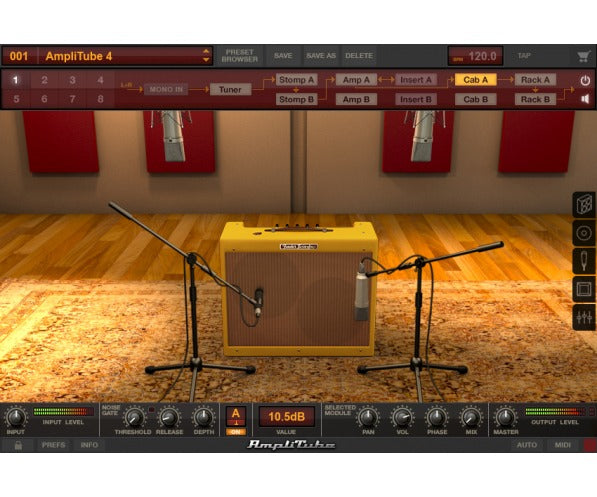597x497 pixels.
Task: Click the red indicator beside MIDI
Action: pyautogui.click(x=590, y=445)
